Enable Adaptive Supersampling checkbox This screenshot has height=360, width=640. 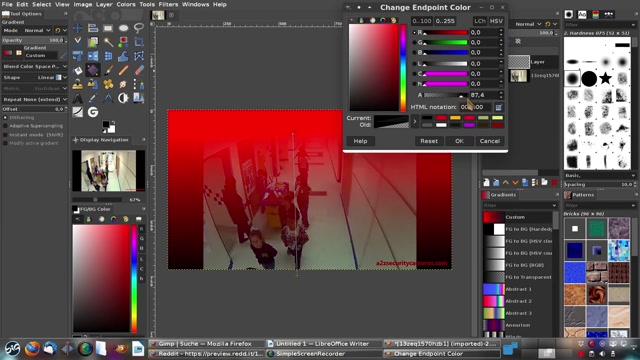(5, 126)
